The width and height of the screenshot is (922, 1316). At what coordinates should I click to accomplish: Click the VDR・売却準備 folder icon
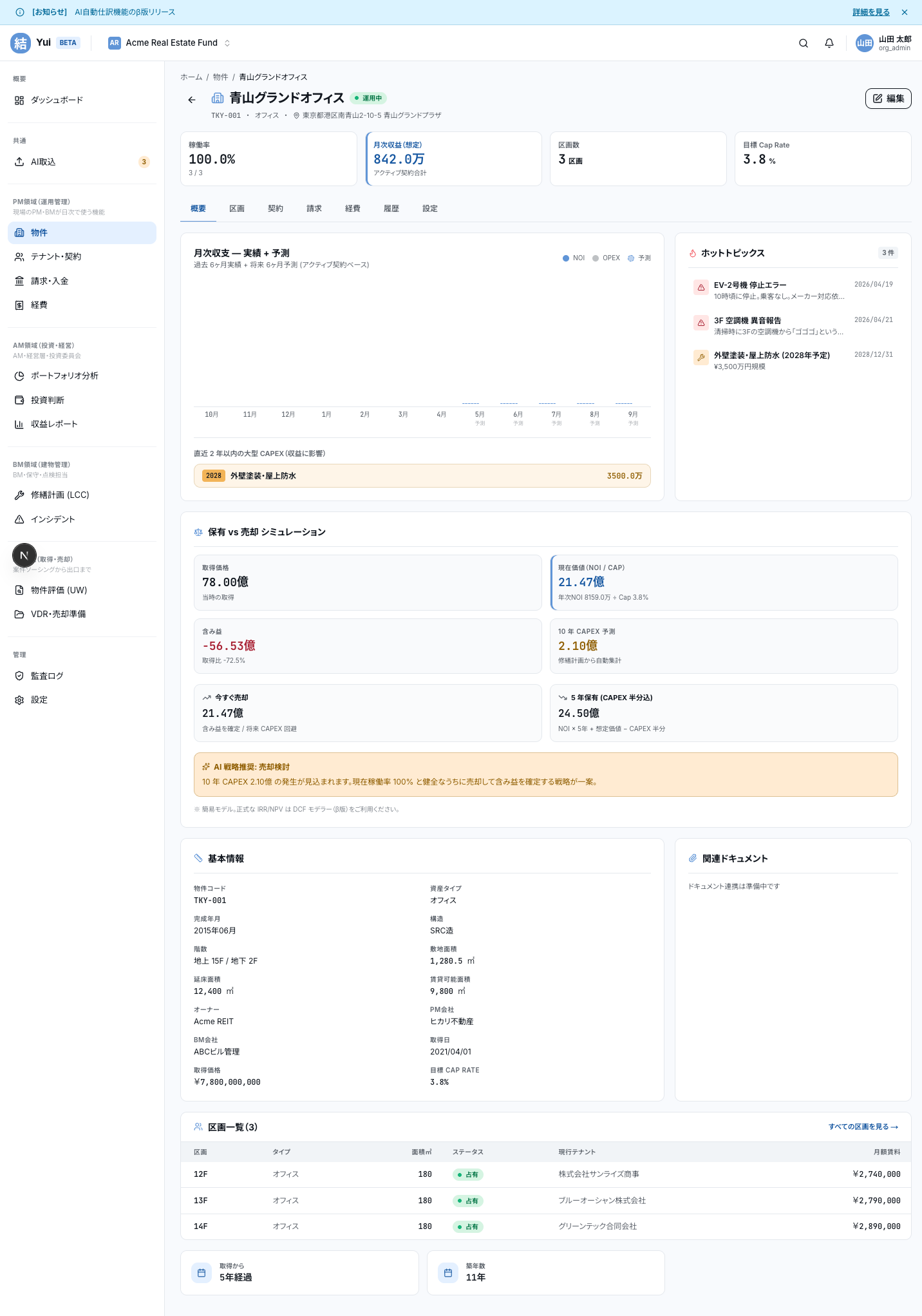[19, 615]
